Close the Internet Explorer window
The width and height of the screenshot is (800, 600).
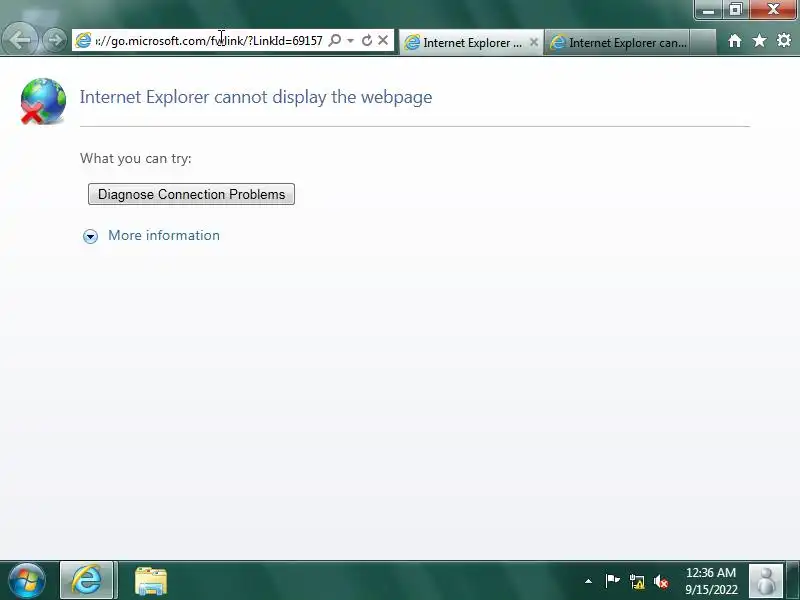pyautogui.click(x=772, y=9)
